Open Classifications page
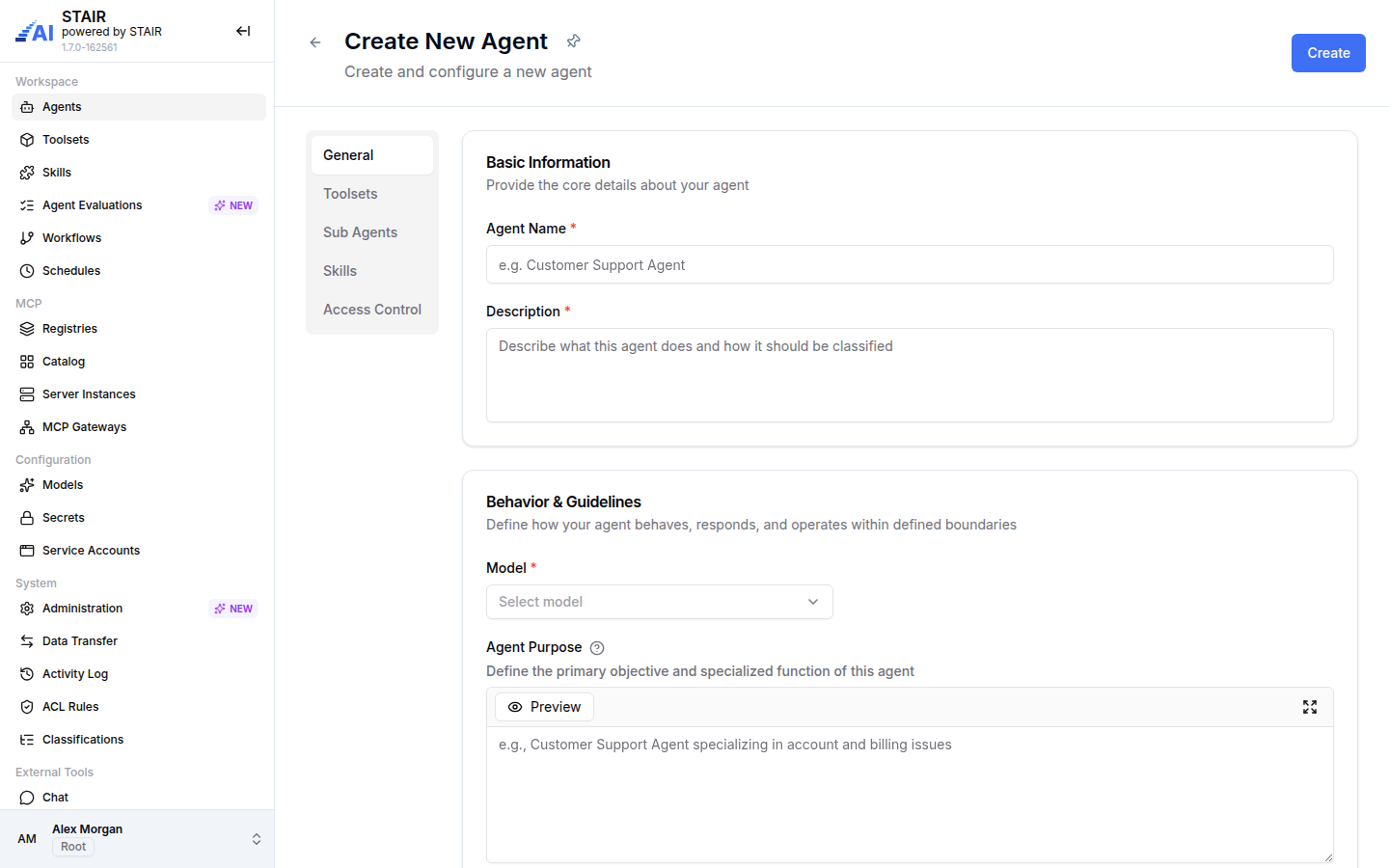1389x868 pixels. coord(139,740)
